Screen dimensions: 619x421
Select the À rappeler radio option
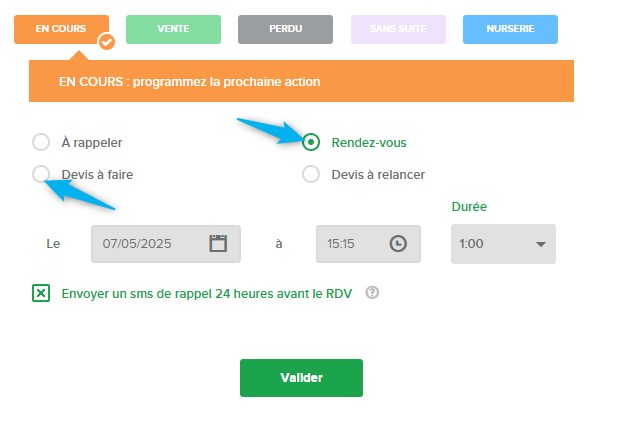coord(41,142)
